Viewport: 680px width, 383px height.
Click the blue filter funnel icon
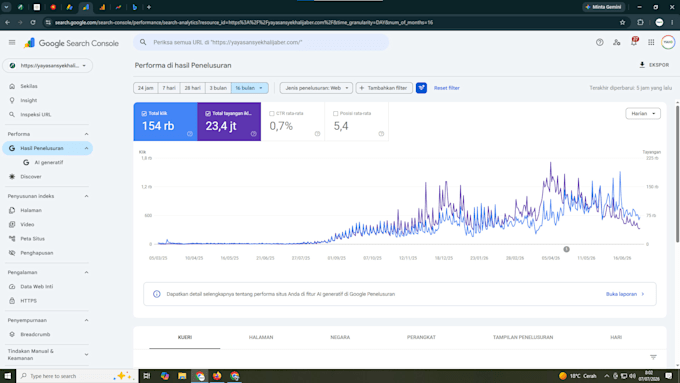pyautogui.click(x=421, y=88)
